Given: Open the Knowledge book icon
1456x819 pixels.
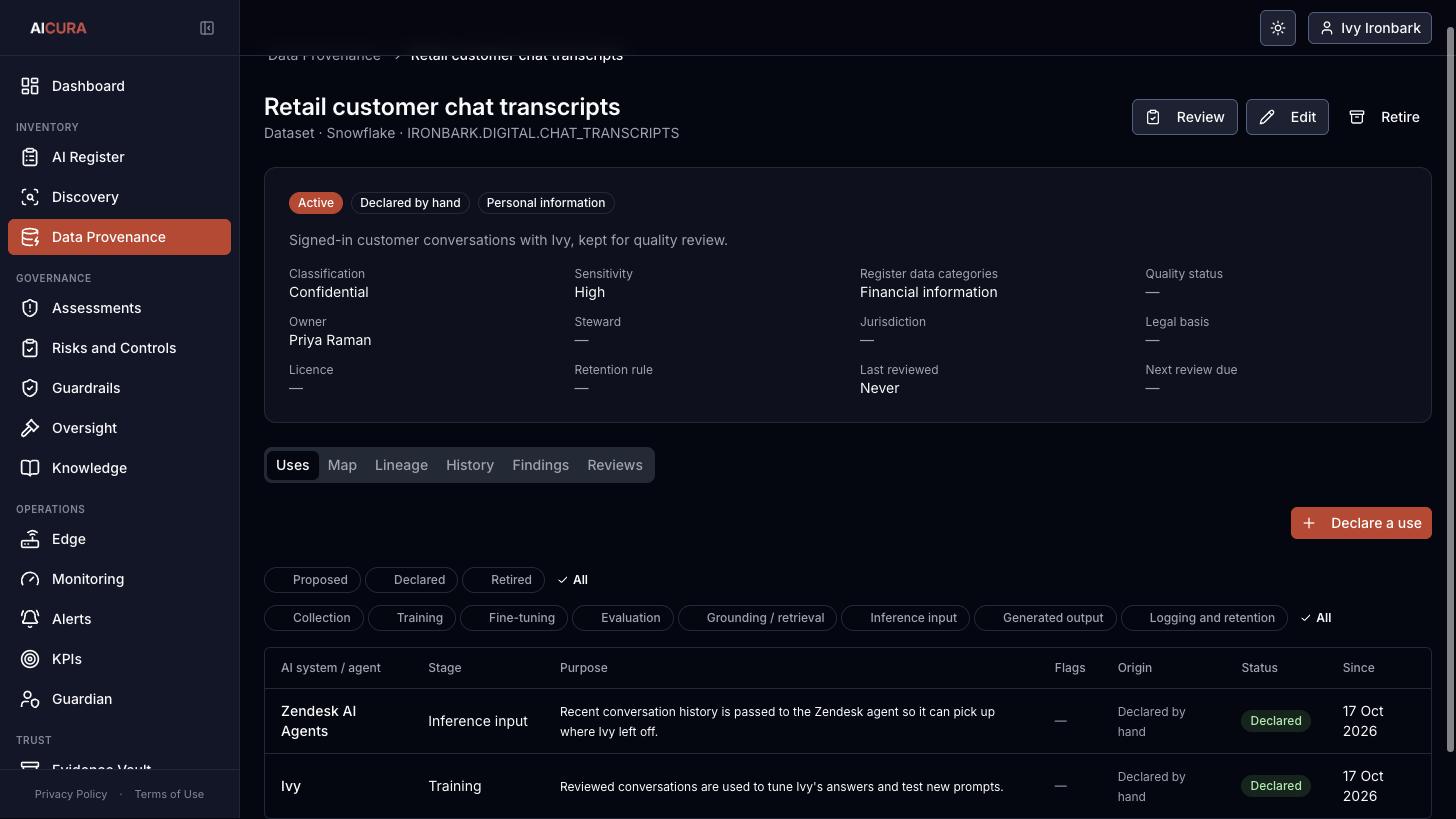Looking at the screenshot, I should coord(30,468).
